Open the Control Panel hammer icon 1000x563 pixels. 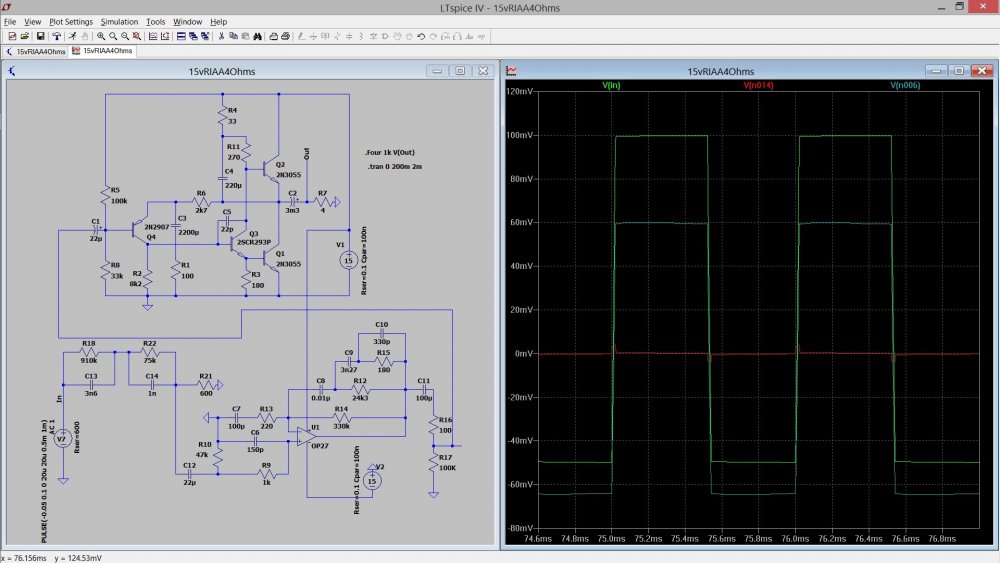click(x=57, y=36)
